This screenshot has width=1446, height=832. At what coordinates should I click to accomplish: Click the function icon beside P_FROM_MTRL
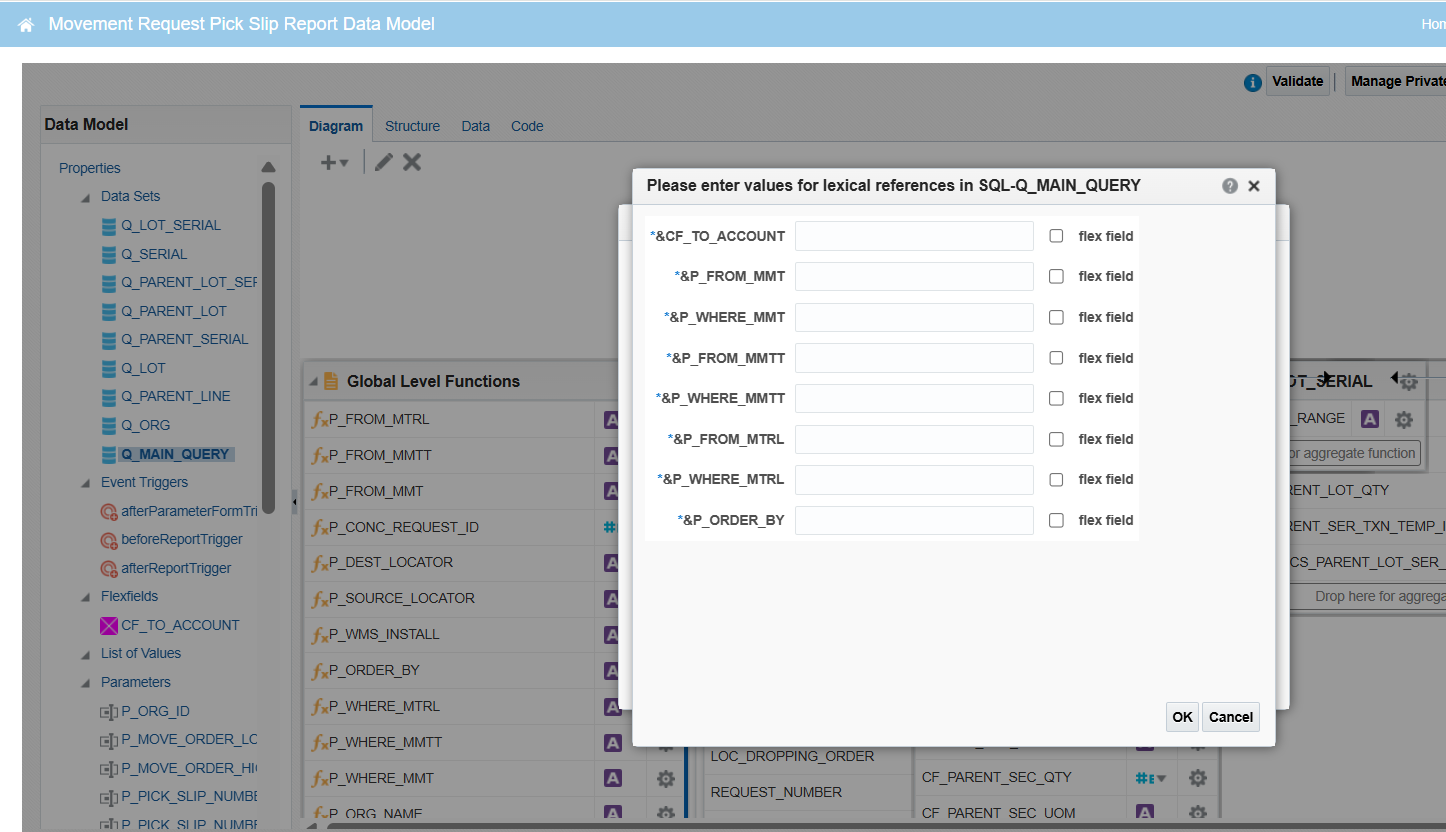(320, 420)
